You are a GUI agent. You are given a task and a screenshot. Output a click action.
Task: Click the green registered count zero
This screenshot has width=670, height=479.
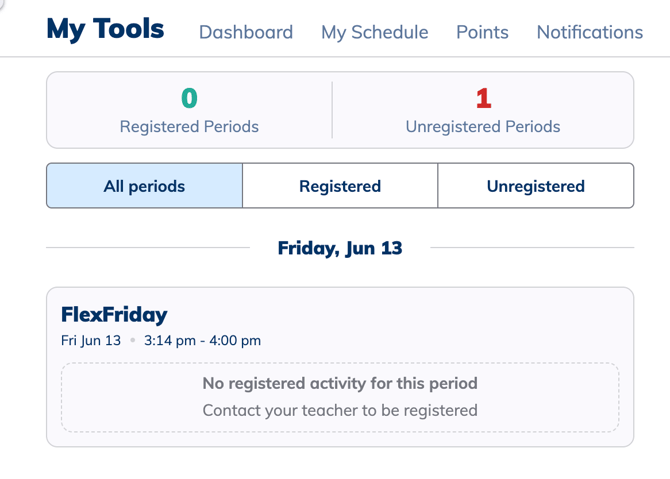click(189, 98)
